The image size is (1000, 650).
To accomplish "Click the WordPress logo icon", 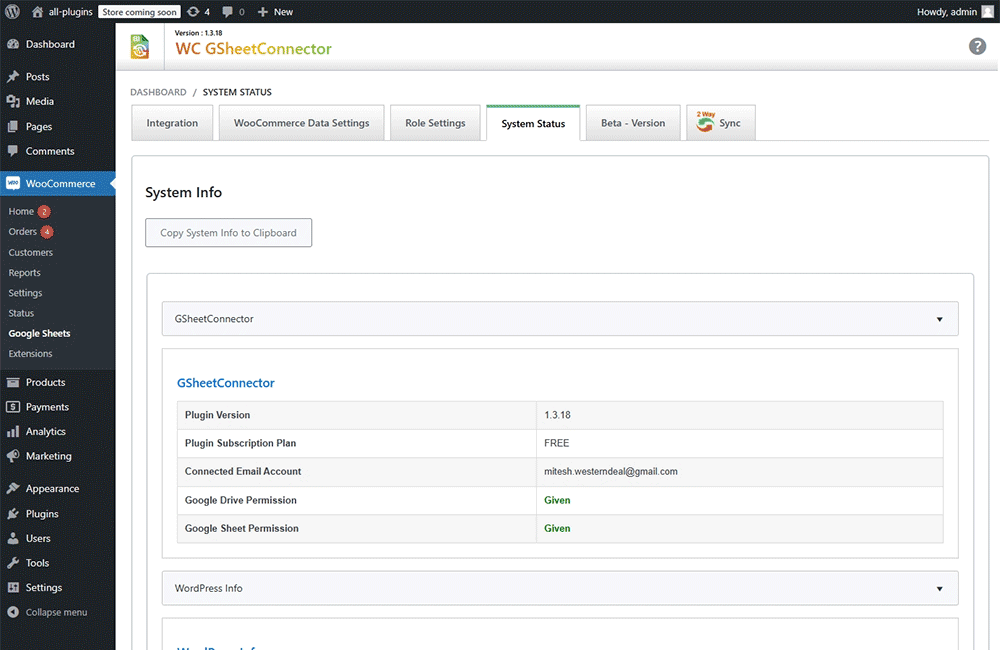I will [x=12, y=11].
